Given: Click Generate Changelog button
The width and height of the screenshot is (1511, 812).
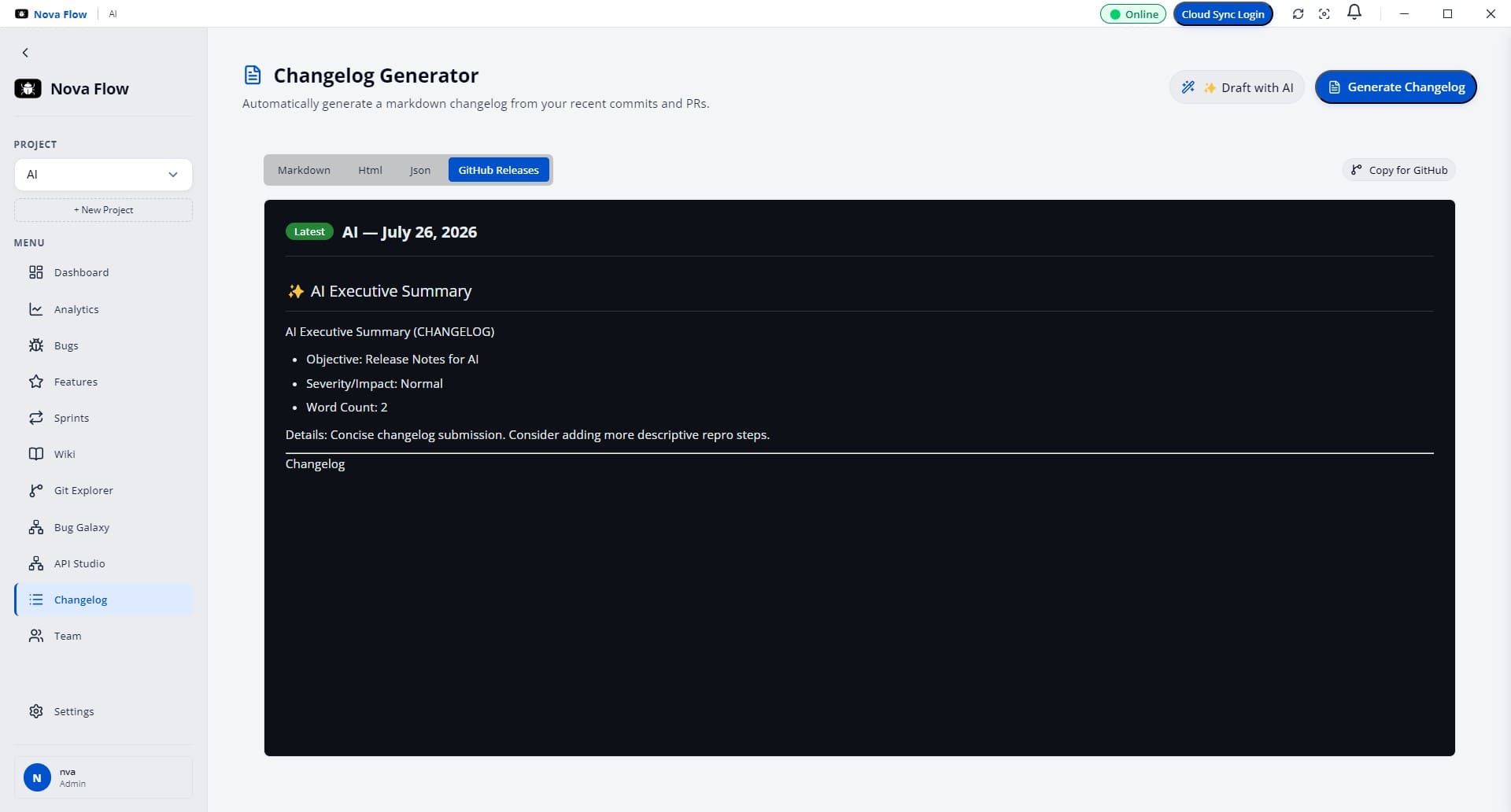Looking at the screenshot, I should 1395,87.
